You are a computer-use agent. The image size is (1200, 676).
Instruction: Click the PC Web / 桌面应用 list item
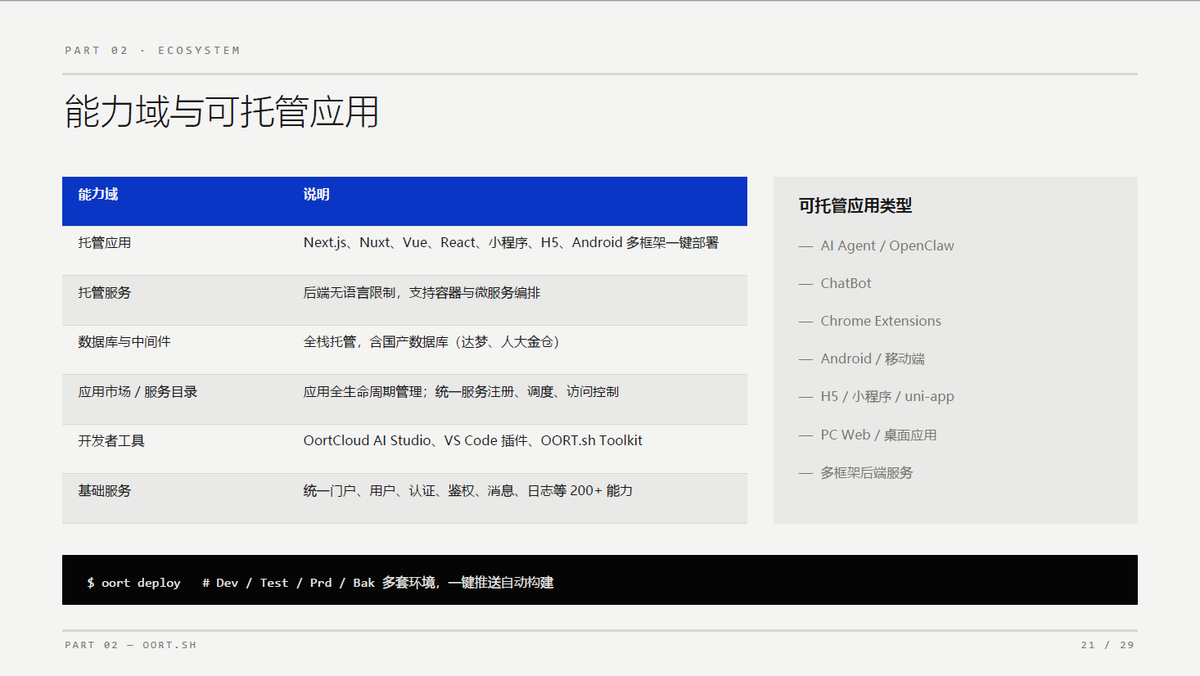click(867, 434)
